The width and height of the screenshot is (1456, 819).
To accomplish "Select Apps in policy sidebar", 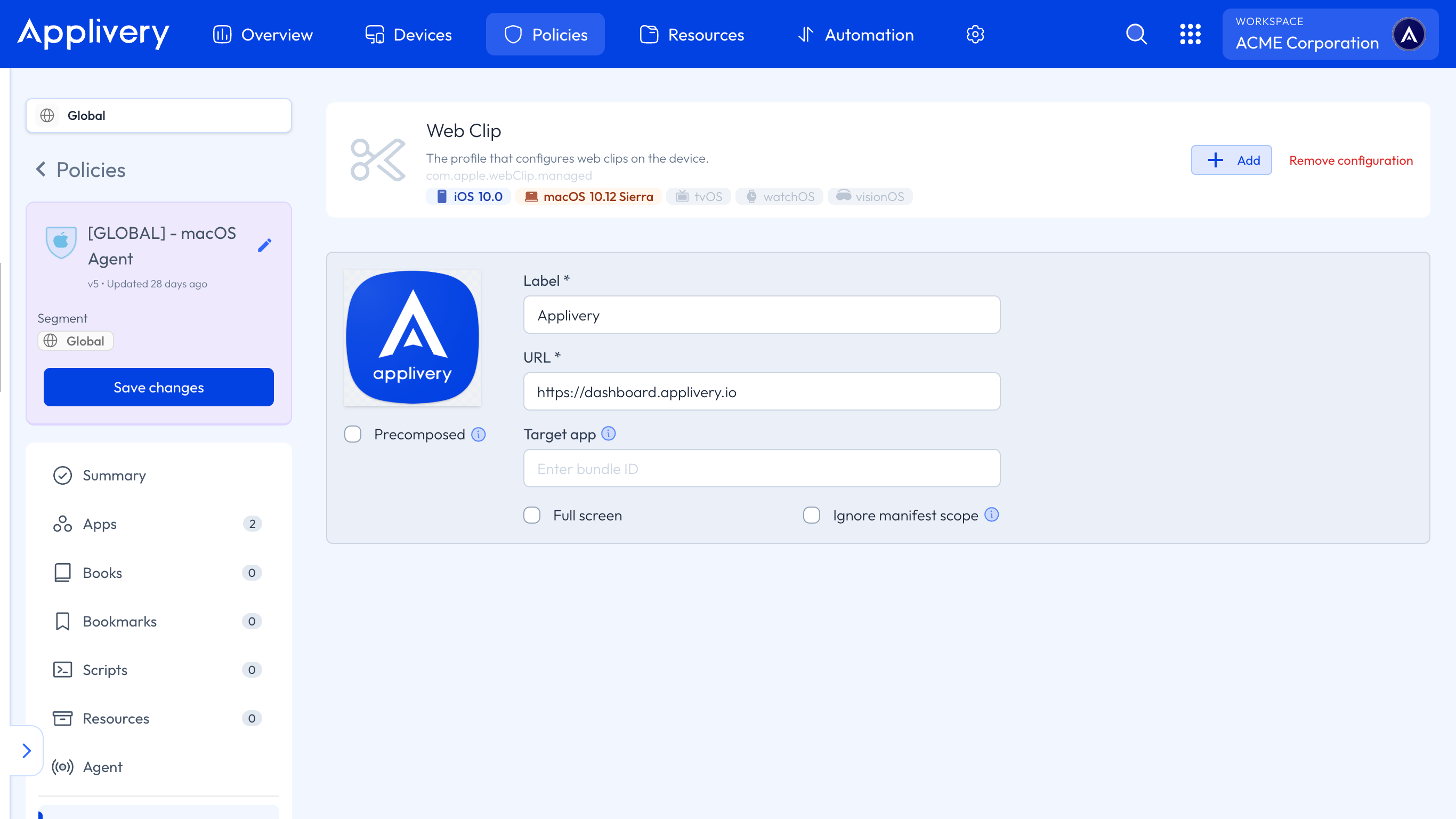I will (159, 524).
